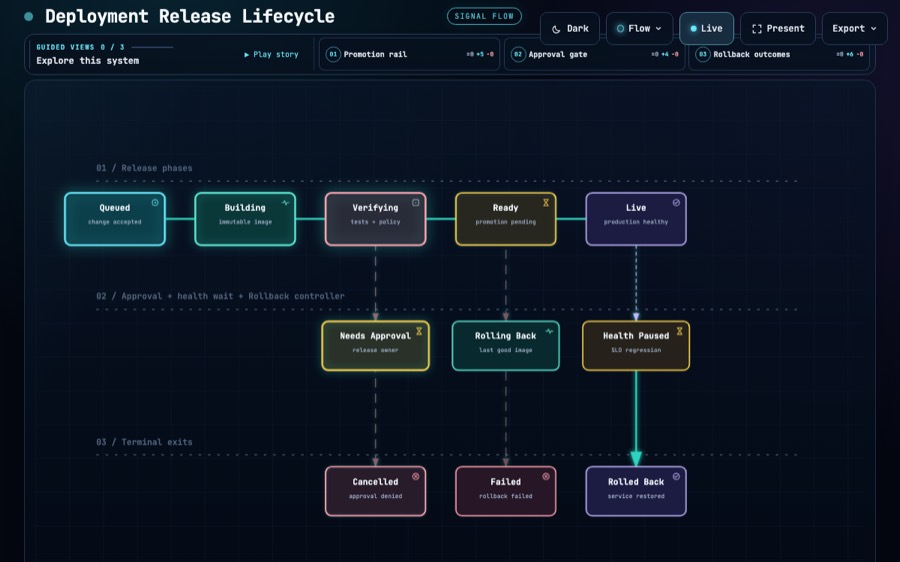This screenshot has width=900, height=562.
Task: Select the Health Paused node
Action: pyautogui.click(x=636, y=346)
